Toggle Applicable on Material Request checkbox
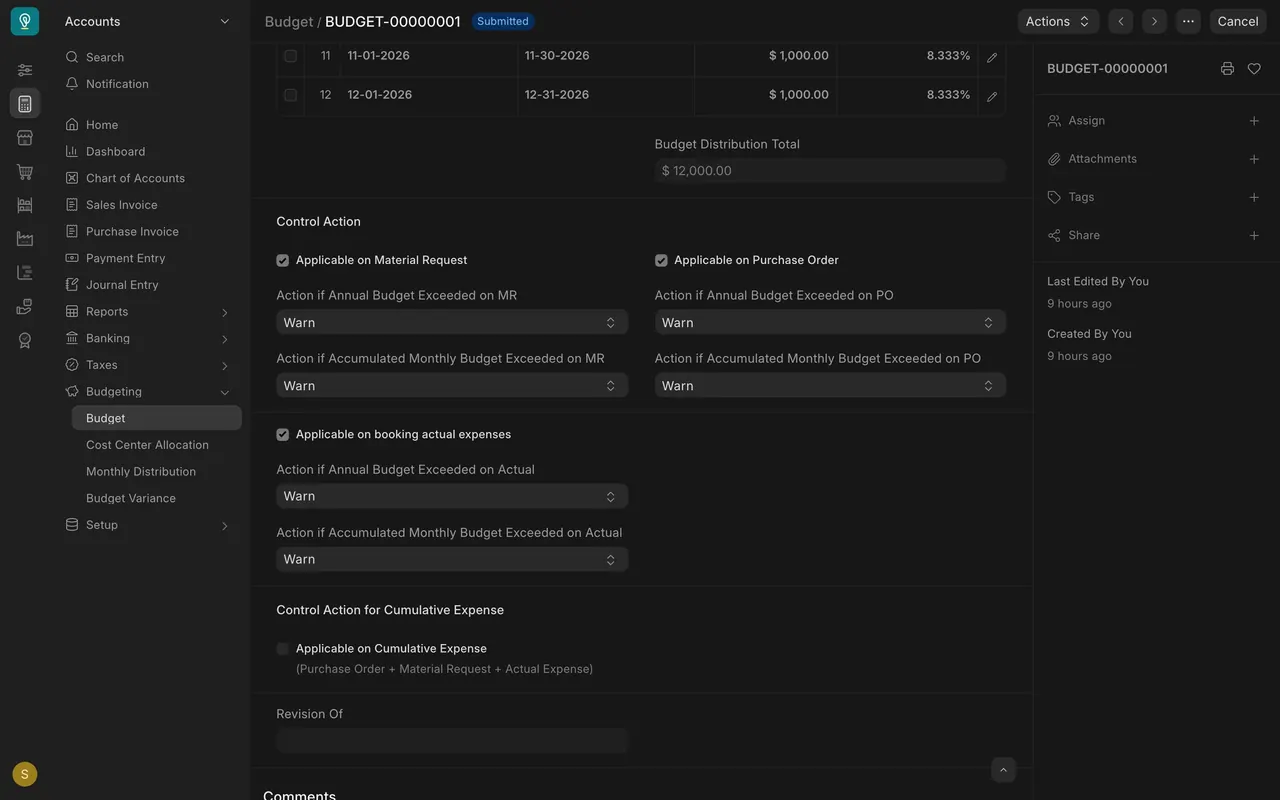This screenshot has height=800, width=1280. [x=283, y=261]
